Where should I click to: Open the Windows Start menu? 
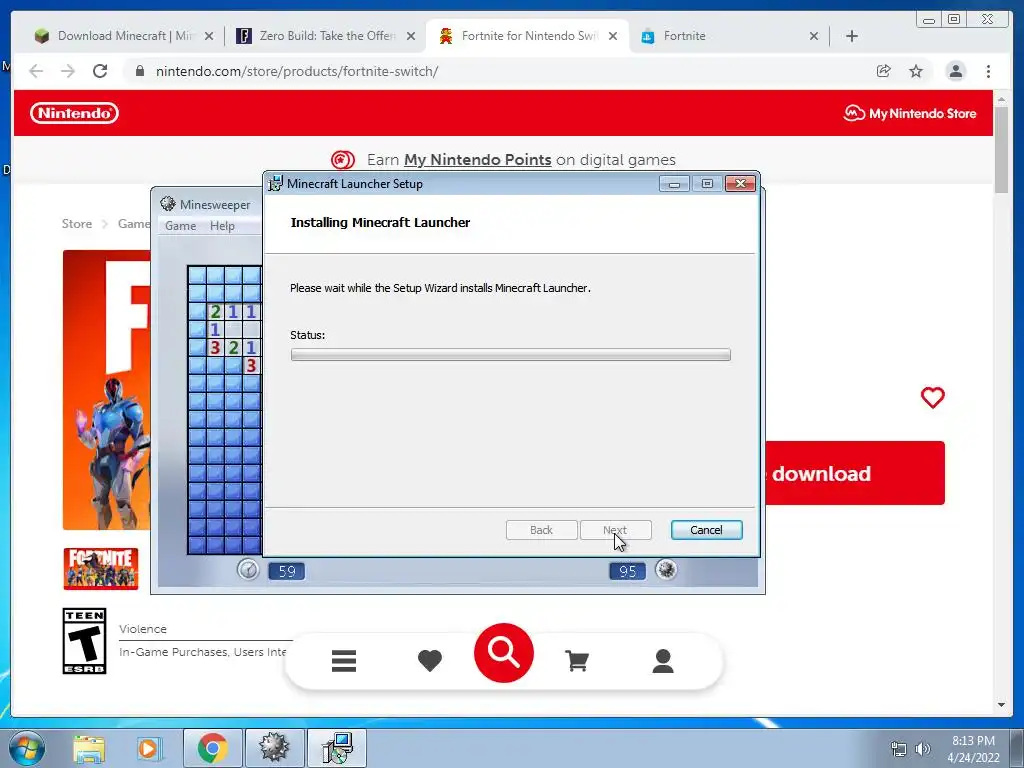click(x=27, y=748)
